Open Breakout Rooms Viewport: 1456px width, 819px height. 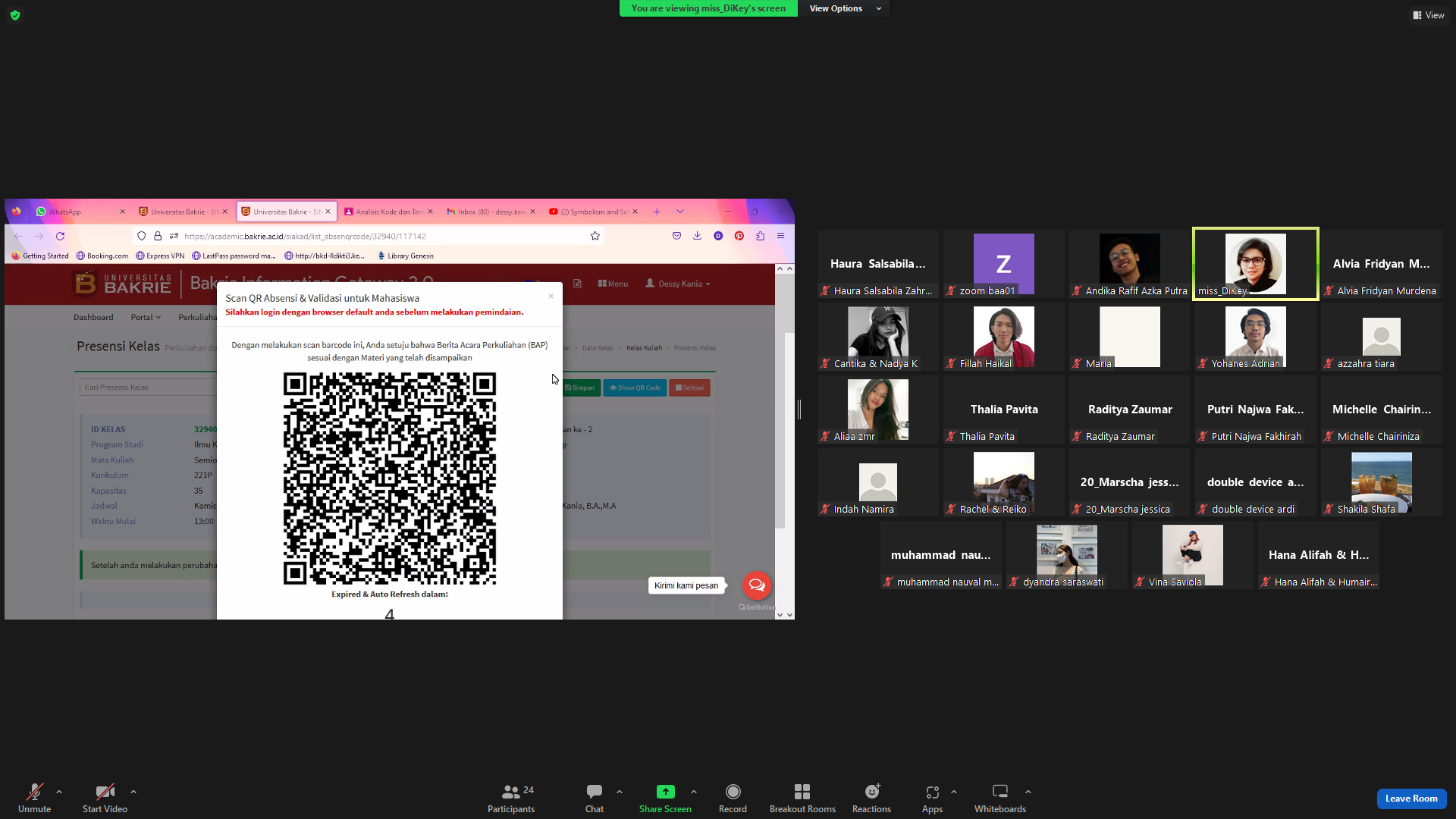pos(802,798)
